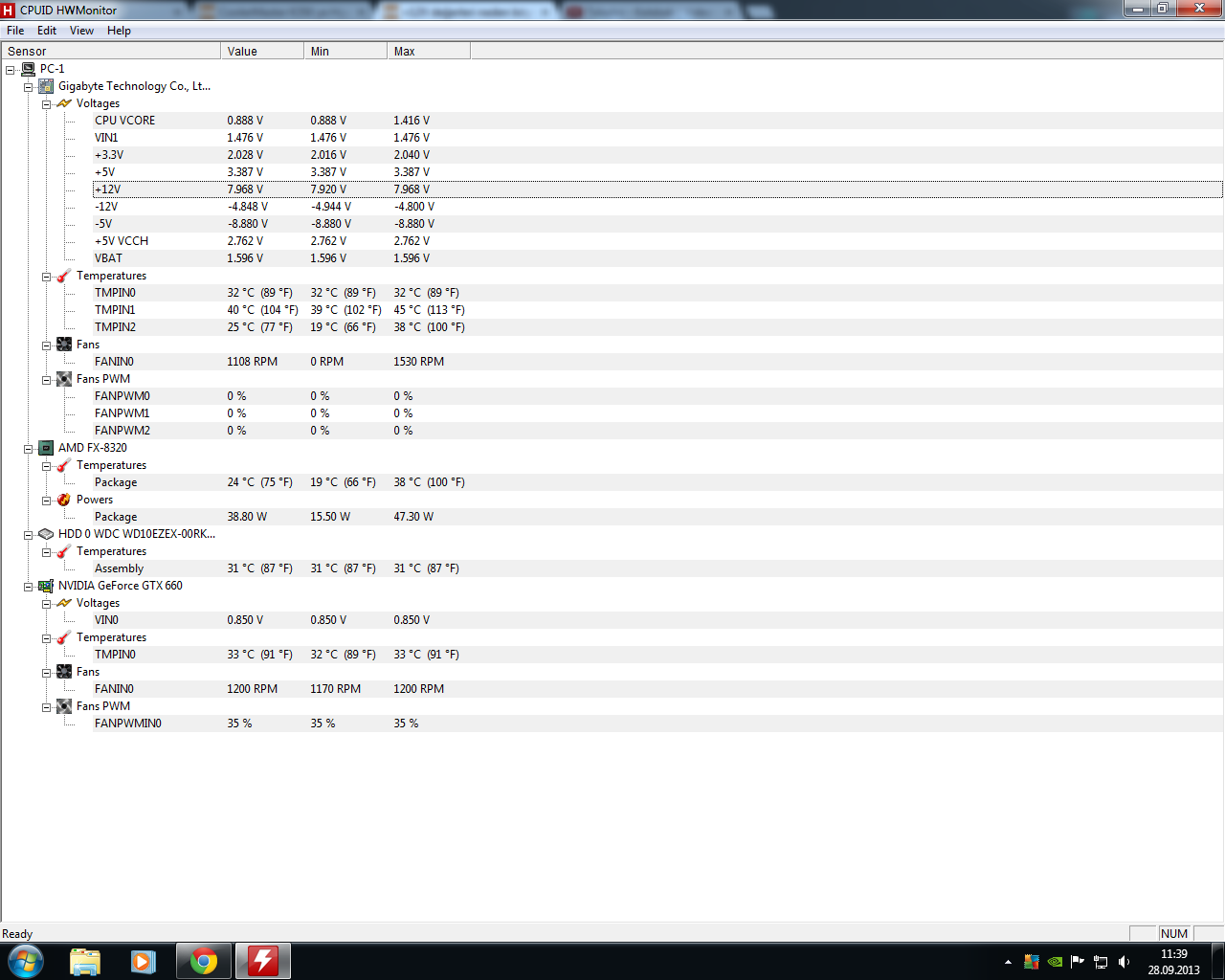The height and width of the screenshot is (980, 1225).
Task: Click the AMD FX-8320 processor icon
Action: point(46,448)
